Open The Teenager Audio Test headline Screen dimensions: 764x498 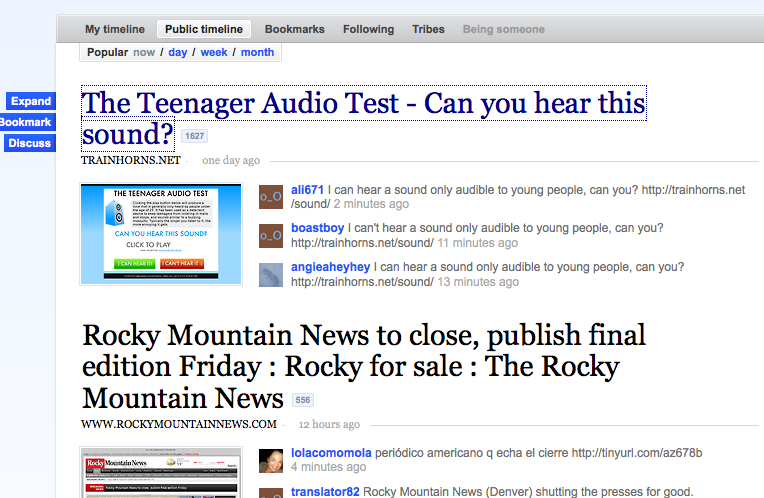click(x=363, y=118)
